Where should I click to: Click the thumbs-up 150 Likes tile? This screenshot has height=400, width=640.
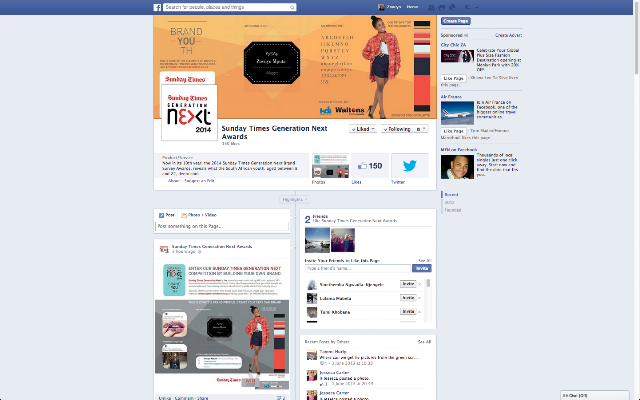coord(370,165)
